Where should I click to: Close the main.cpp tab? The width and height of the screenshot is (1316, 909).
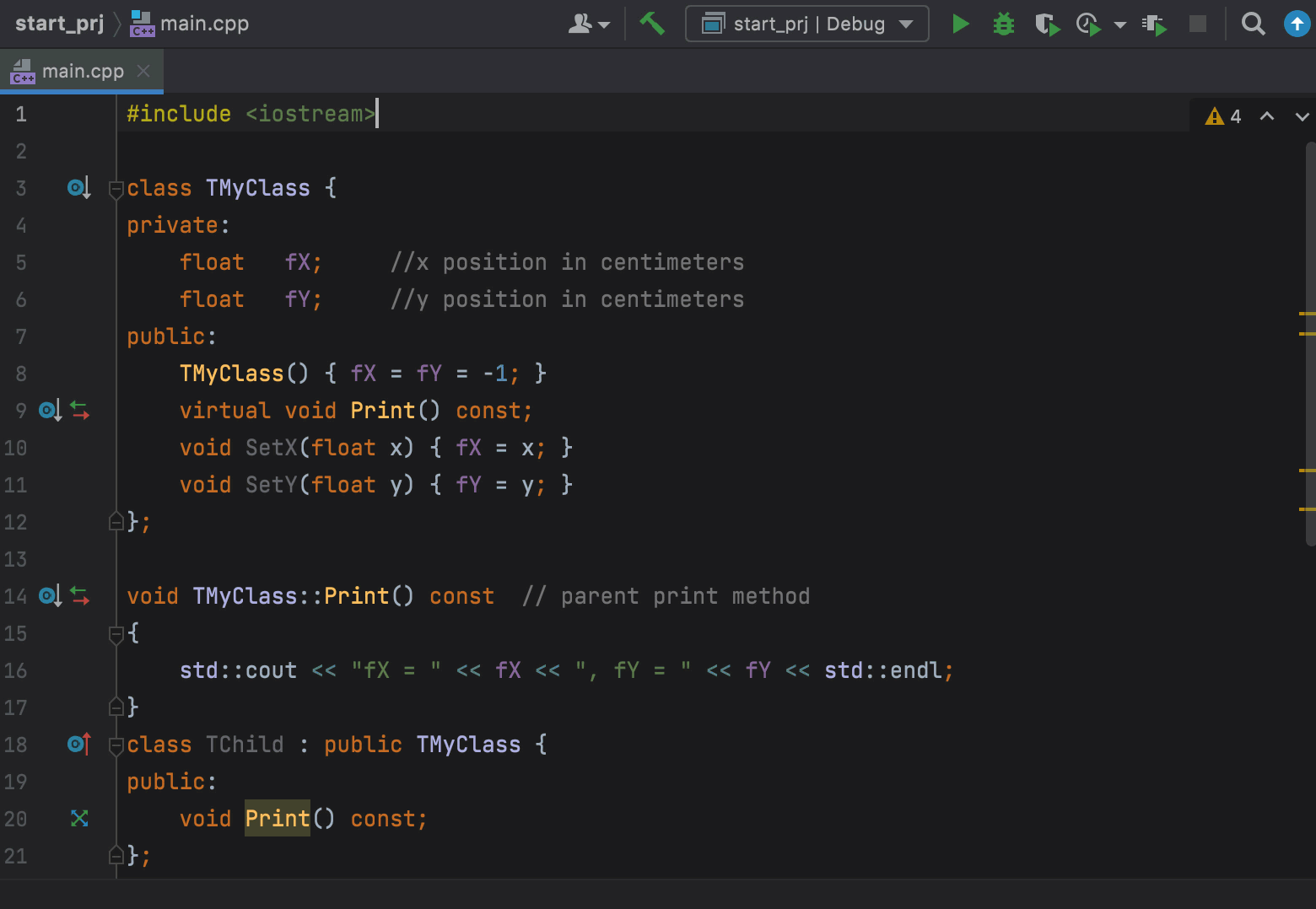click(x=143, y=72)
